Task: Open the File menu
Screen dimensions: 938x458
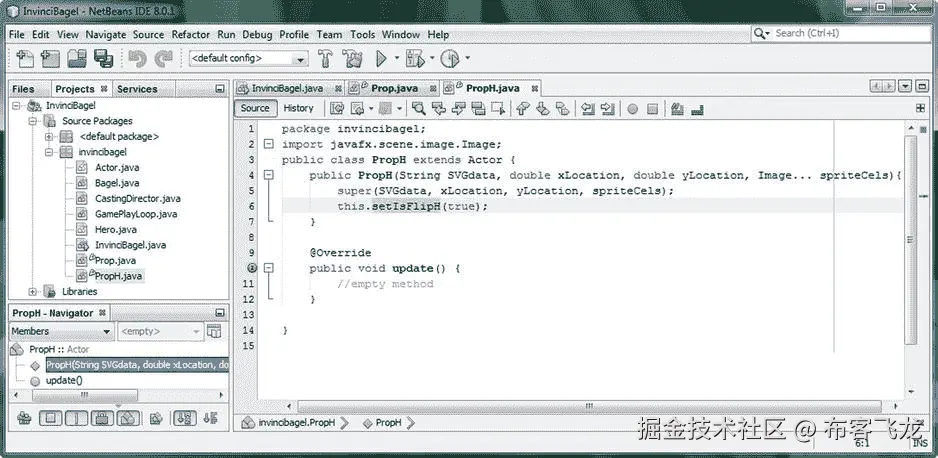Action: click(17, 35)
